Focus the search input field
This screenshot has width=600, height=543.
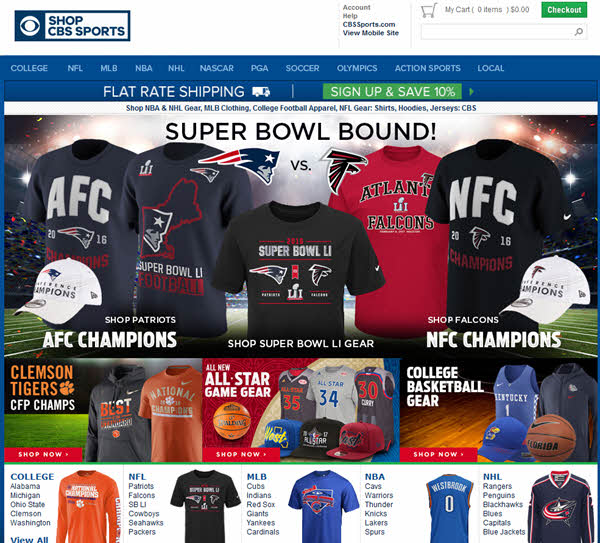[497, 32]
